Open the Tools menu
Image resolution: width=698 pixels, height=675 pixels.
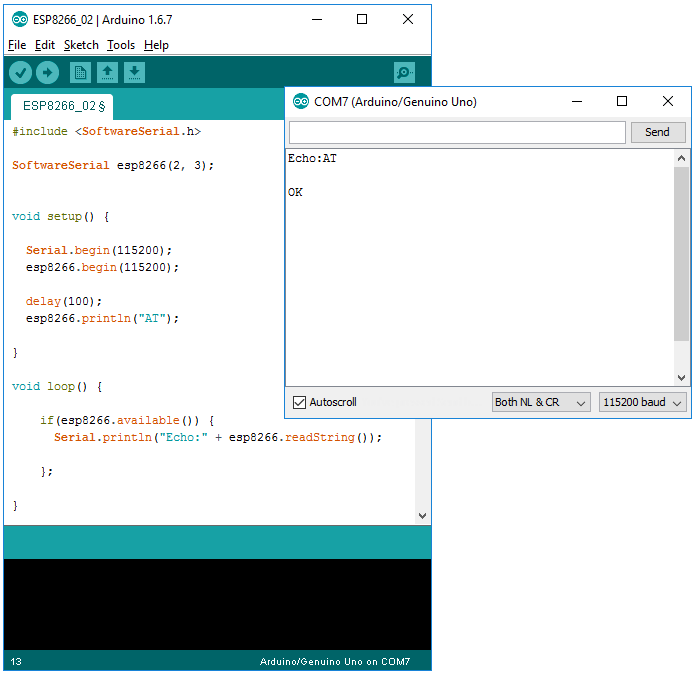(x=121, y=45)
